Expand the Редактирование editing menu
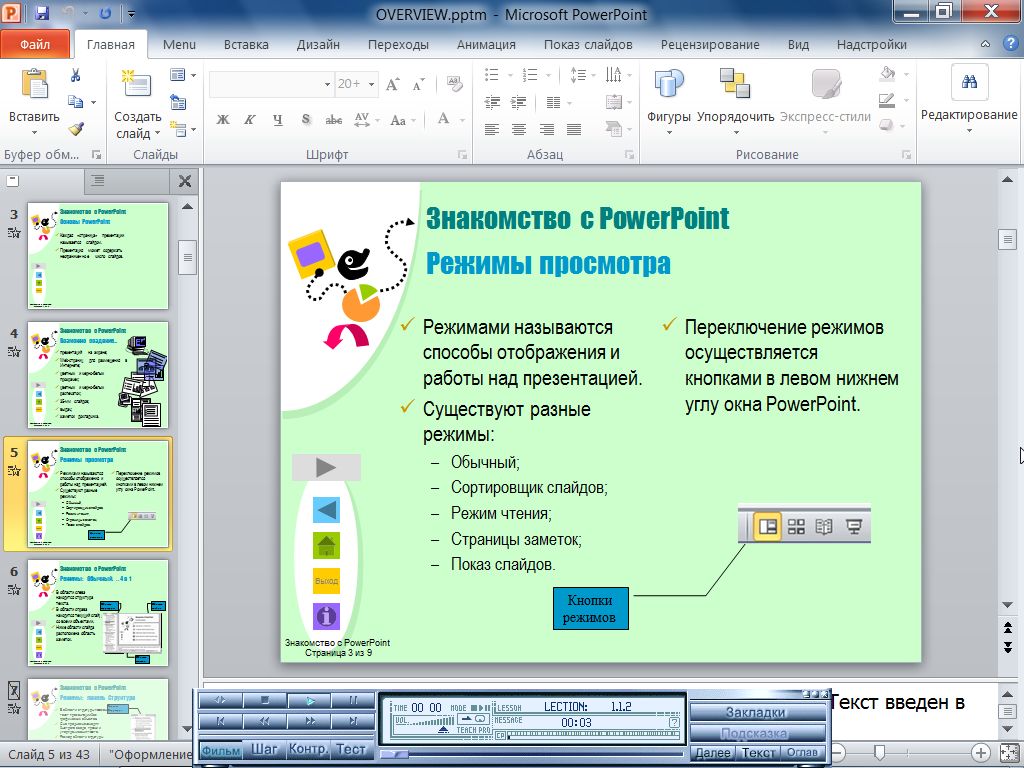 (969, 131)
